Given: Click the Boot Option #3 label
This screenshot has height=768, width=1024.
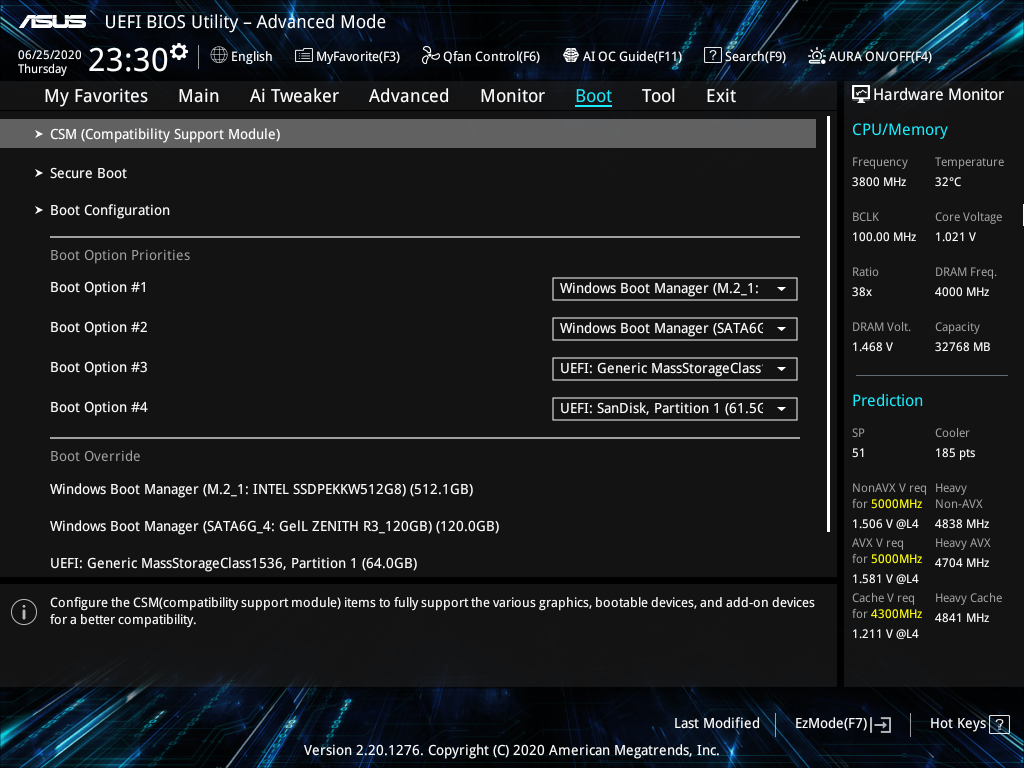Looking at the screenshot, I should pyautogui.click(x=99, y=367).
